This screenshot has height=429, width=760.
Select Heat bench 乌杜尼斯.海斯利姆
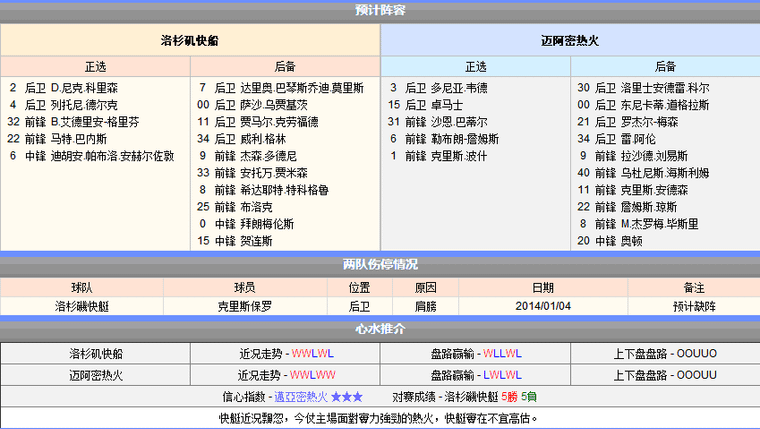(643, 173)
